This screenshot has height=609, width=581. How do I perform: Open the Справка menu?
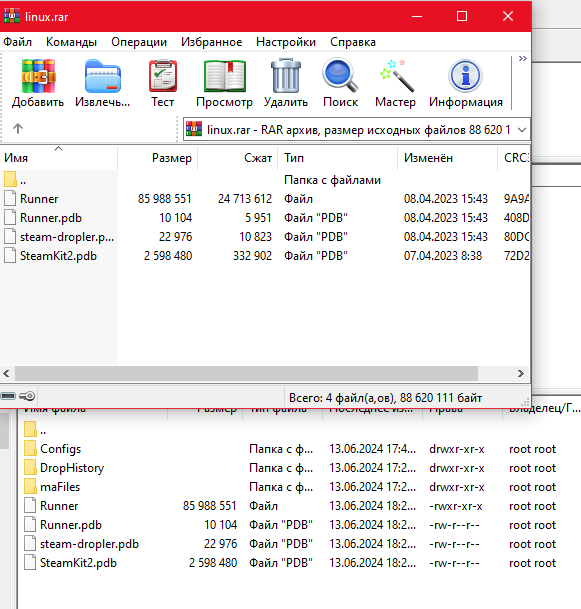pyautogui.click(x=353, y=42)
